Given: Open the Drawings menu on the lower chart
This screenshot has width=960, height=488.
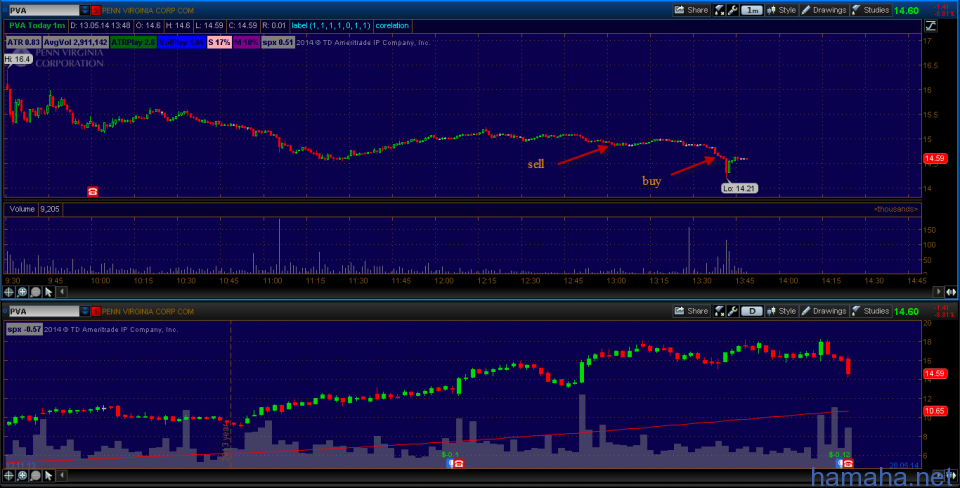Looking at the screenshot, I should tap(823, 311).
